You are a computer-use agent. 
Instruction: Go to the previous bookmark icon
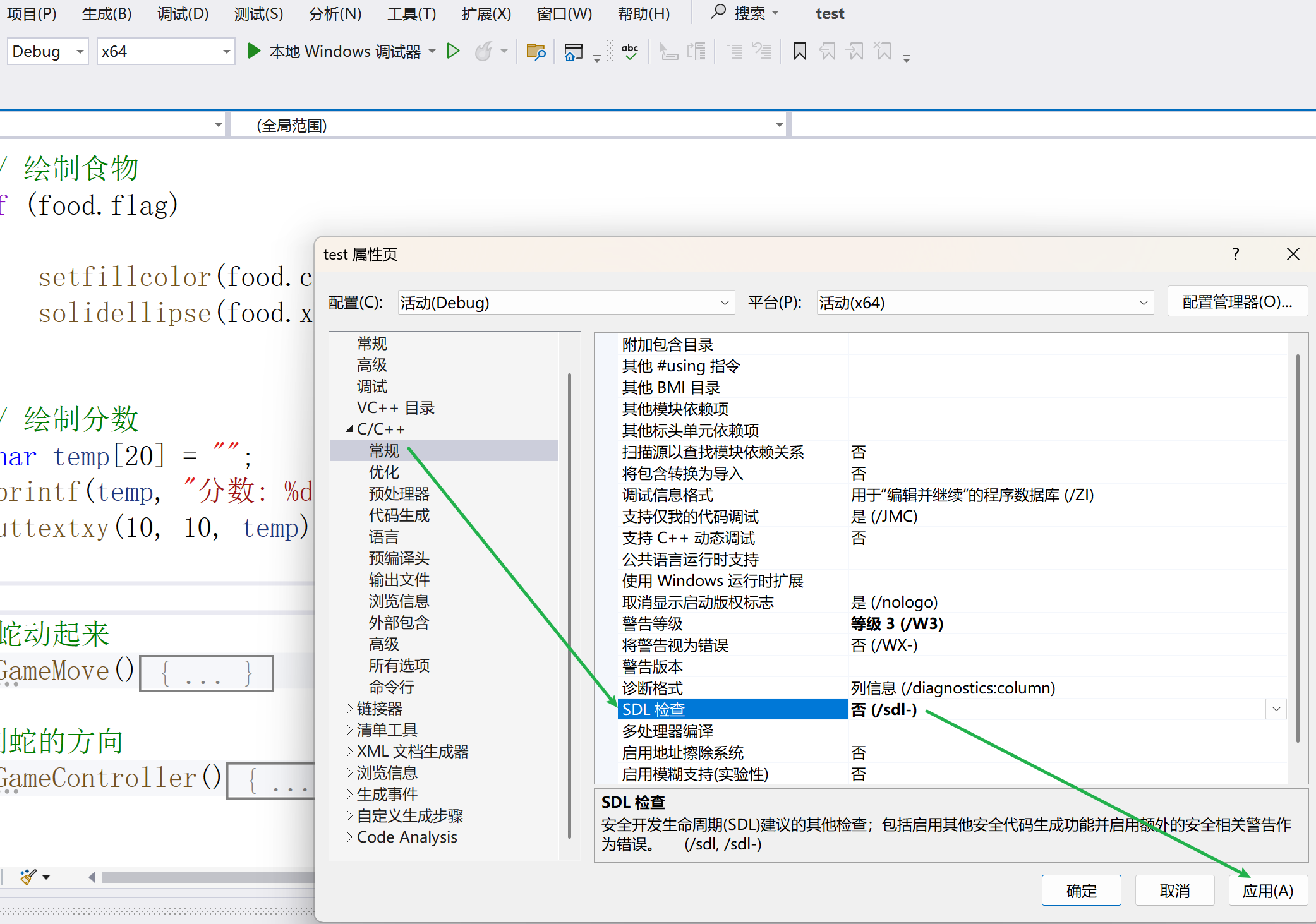click(827, 51)
